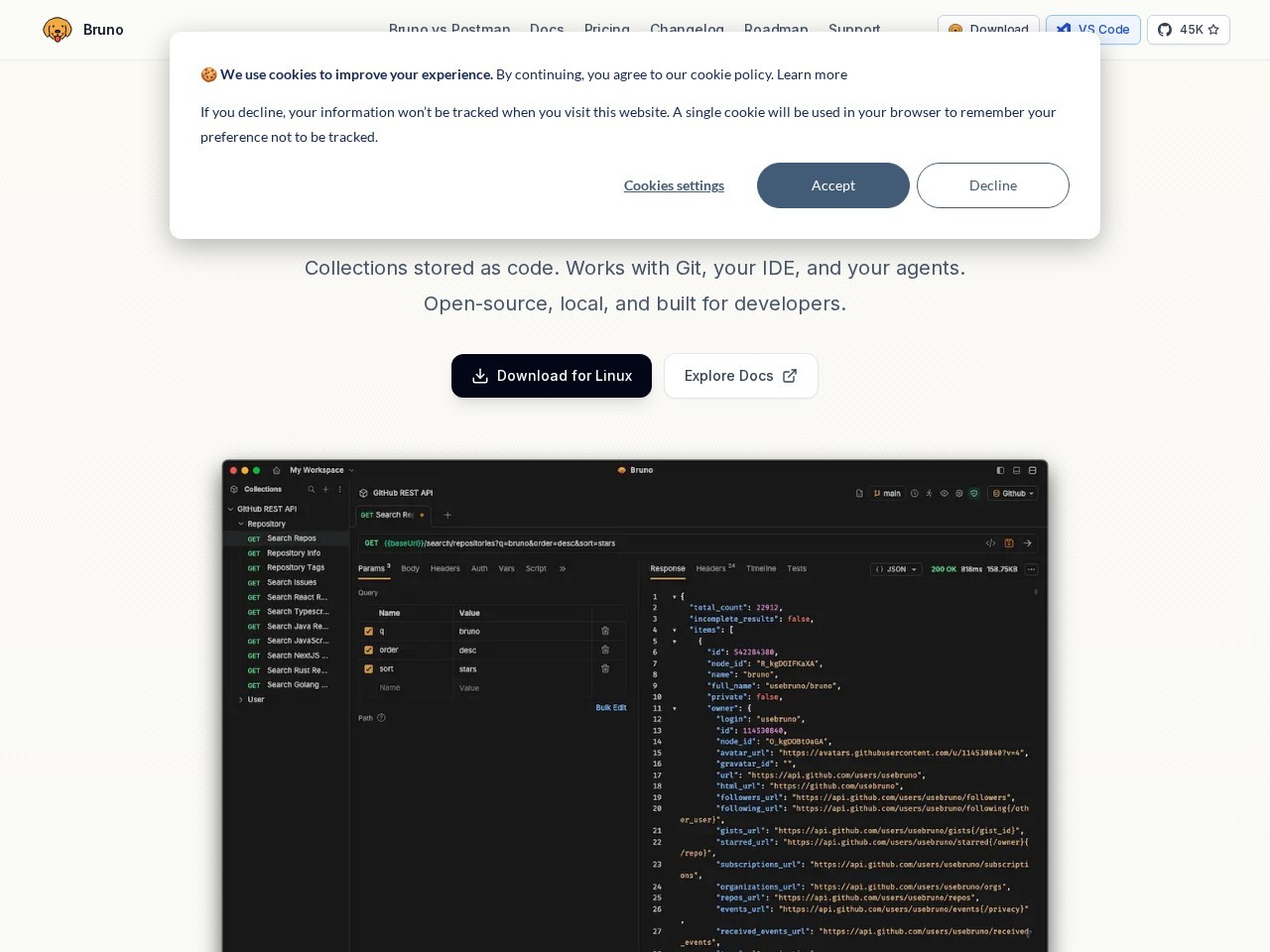Switch to the Body tab
The height and width of the screenshot is (952, 1270).
tap(410, 568)
